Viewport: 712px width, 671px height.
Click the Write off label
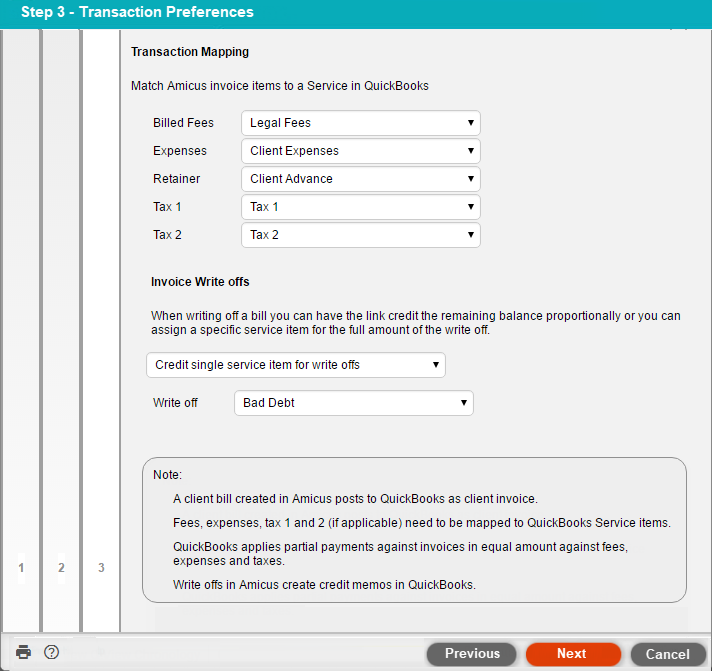(x=175, y=403)
